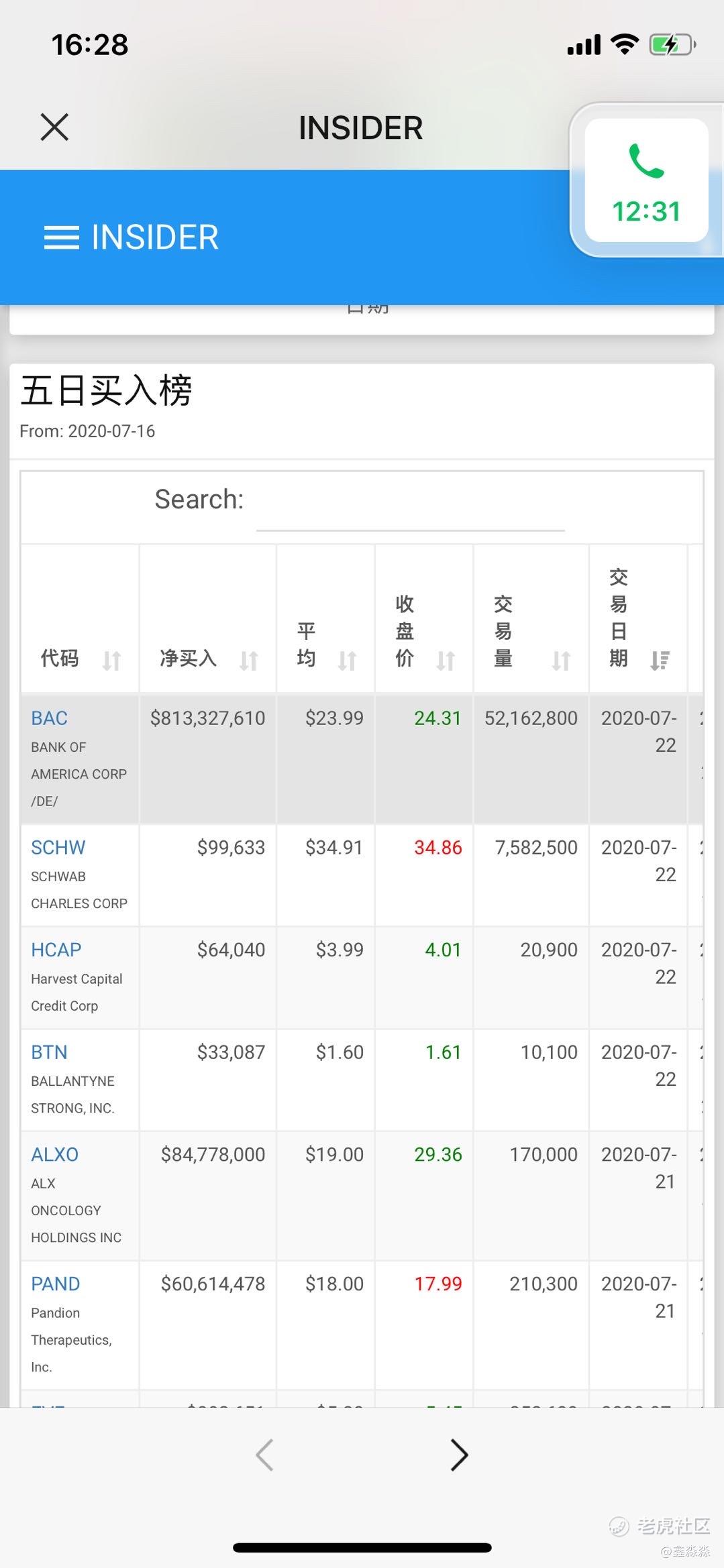
Task: Select the red 34.86 closing price
Action: [437, 848]
